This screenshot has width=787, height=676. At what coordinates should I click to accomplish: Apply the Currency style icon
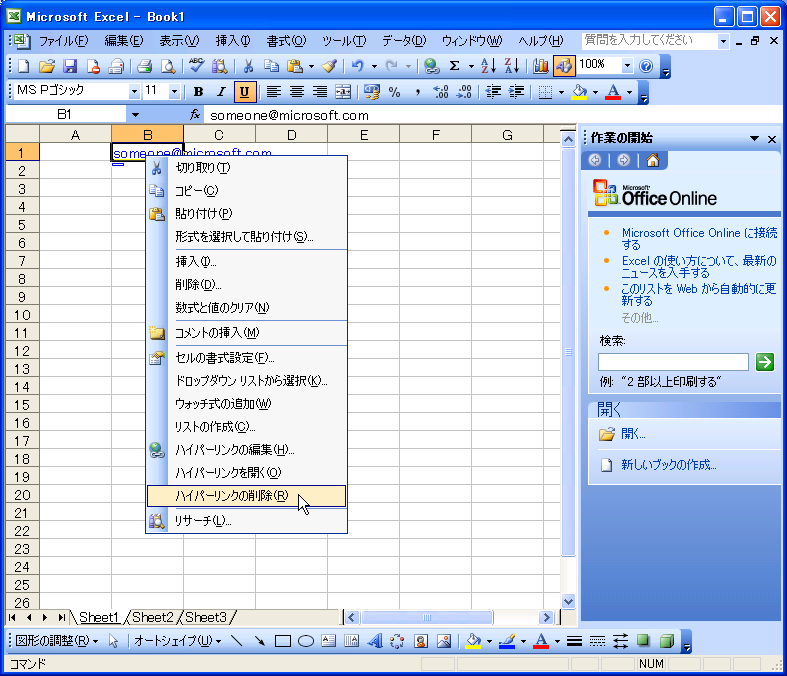372,92
